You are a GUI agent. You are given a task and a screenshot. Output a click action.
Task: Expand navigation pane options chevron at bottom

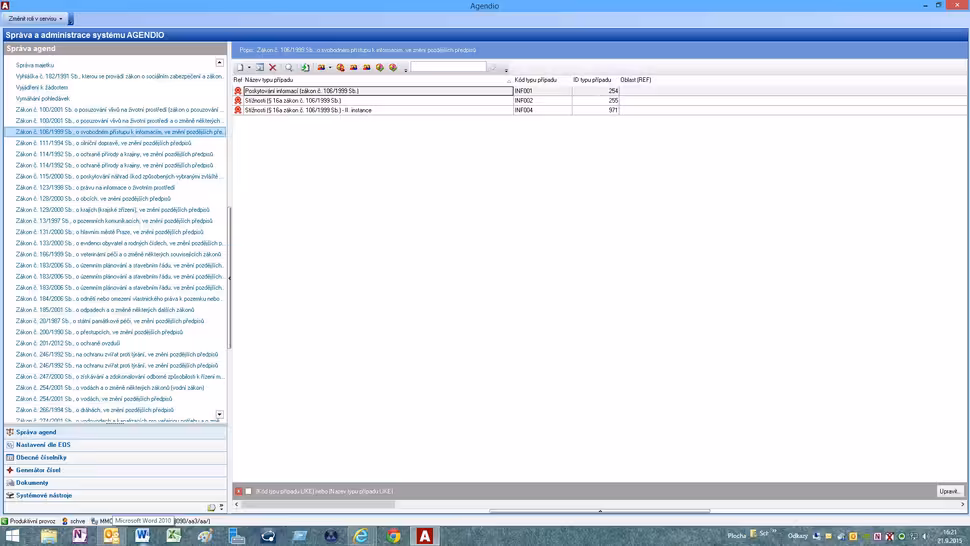point(222,508)
